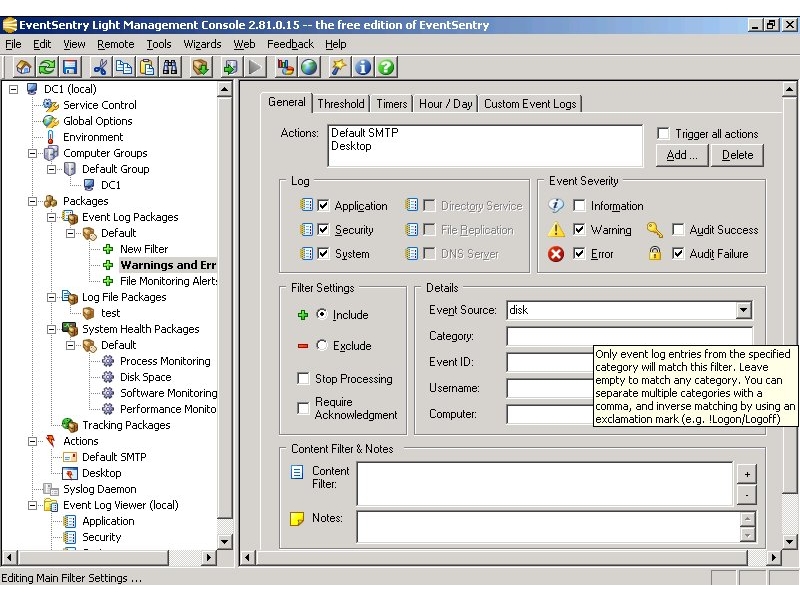The width and height of the screenshot is (800, 600).
Task: Open the Event Source dropdown arrow
Action: pos(743,310)
